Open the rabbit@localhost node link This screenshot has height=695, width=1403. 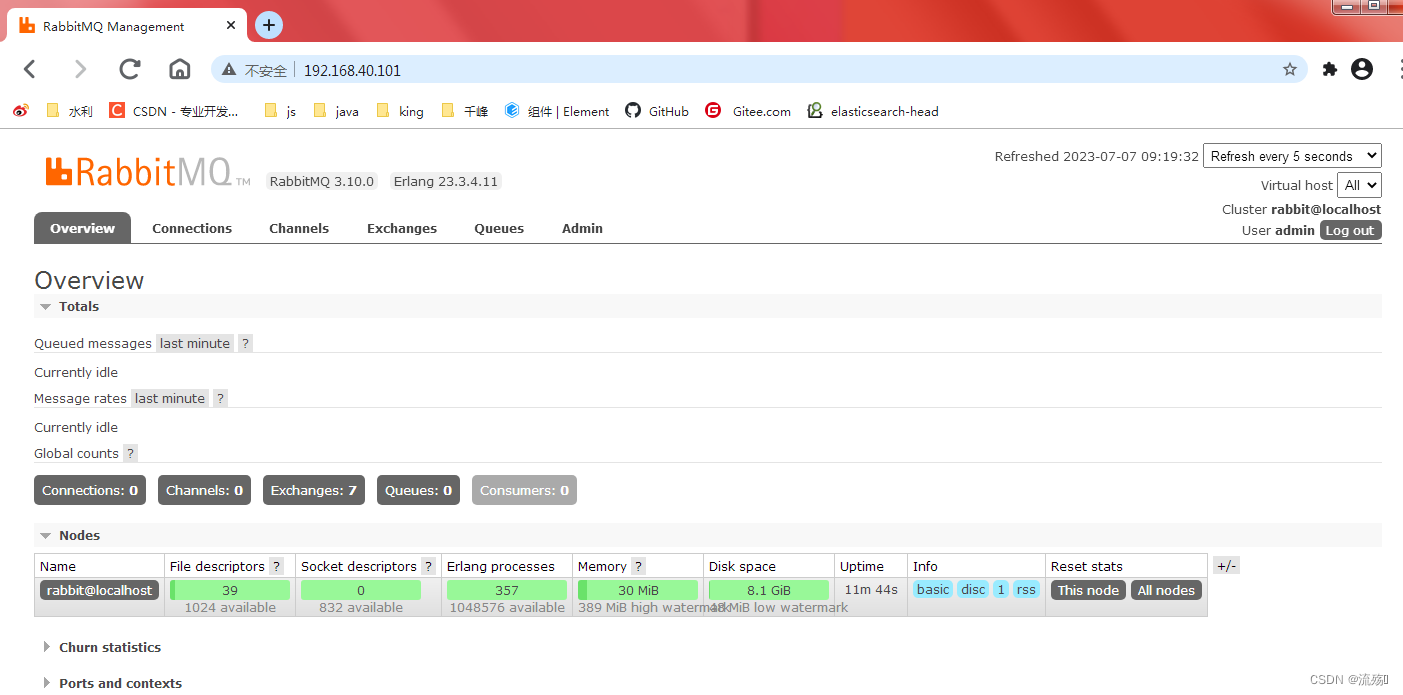99,590
